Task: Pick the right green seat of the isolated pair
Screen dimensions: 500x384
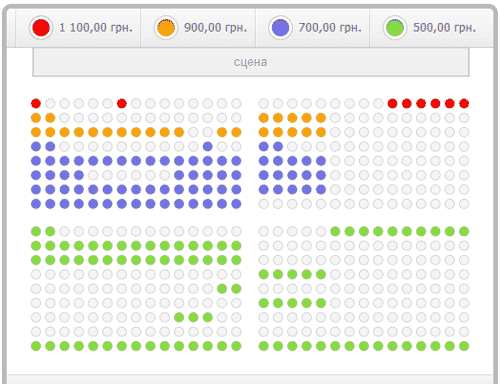Action: (236, 289)
